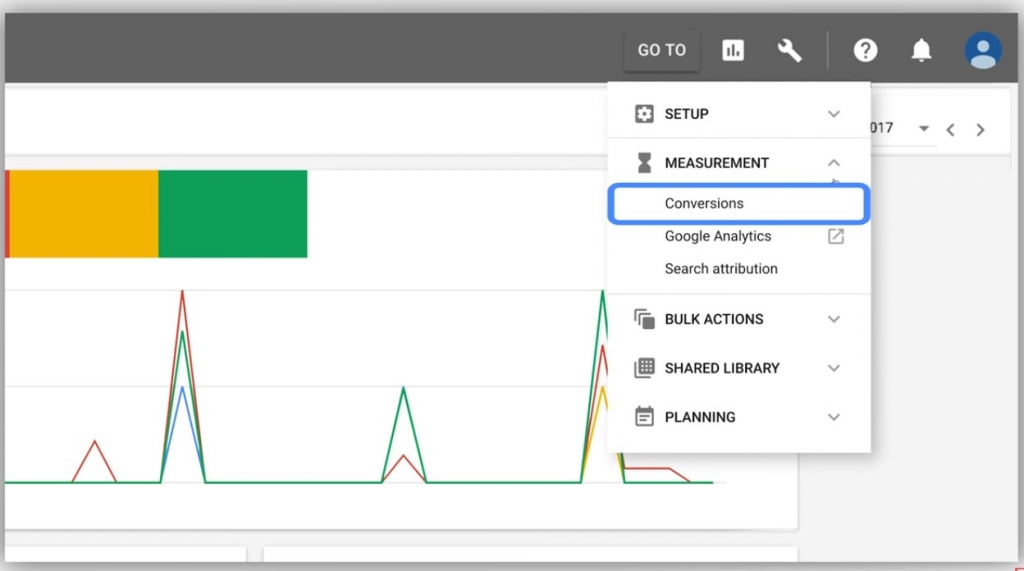The height and width of the screenshot is (571, 1024).
Task: Click the green bar segment
Action: [232, 214]
